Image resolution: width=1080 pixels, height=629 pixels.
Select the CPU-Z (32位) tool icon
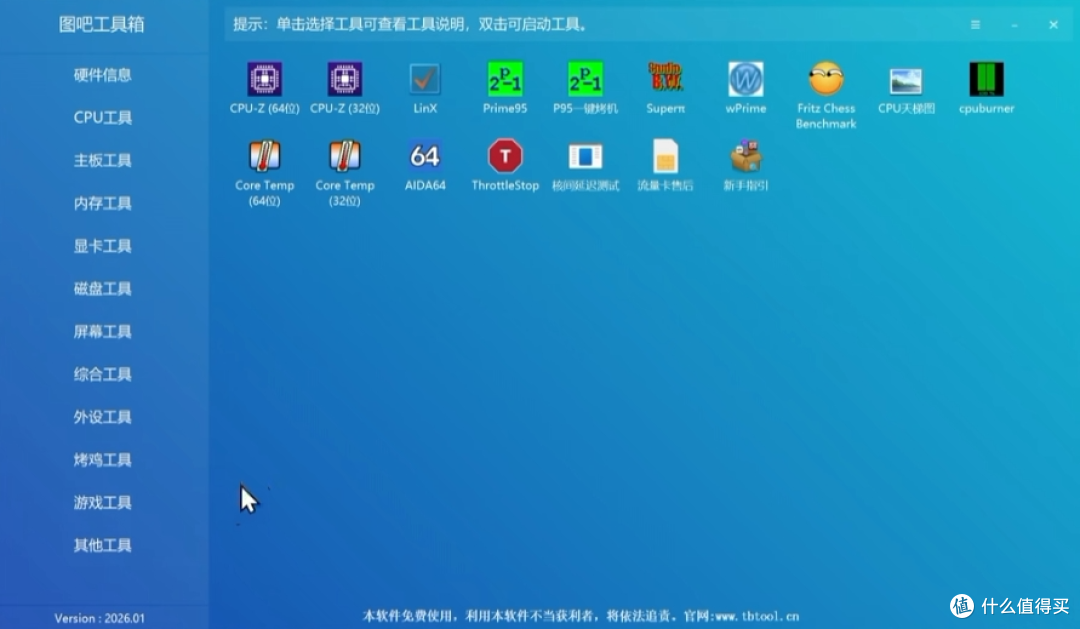(x=345, y=79)
